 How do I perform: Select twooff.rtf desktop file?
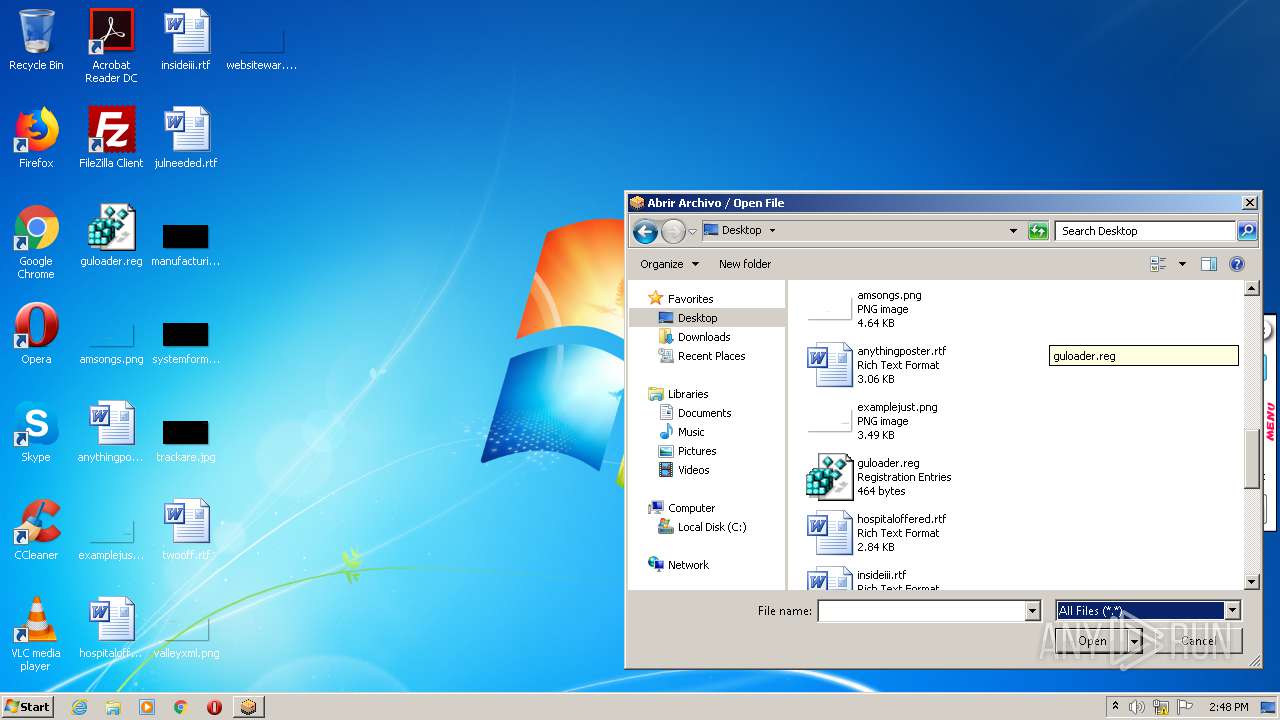point(186,532)
